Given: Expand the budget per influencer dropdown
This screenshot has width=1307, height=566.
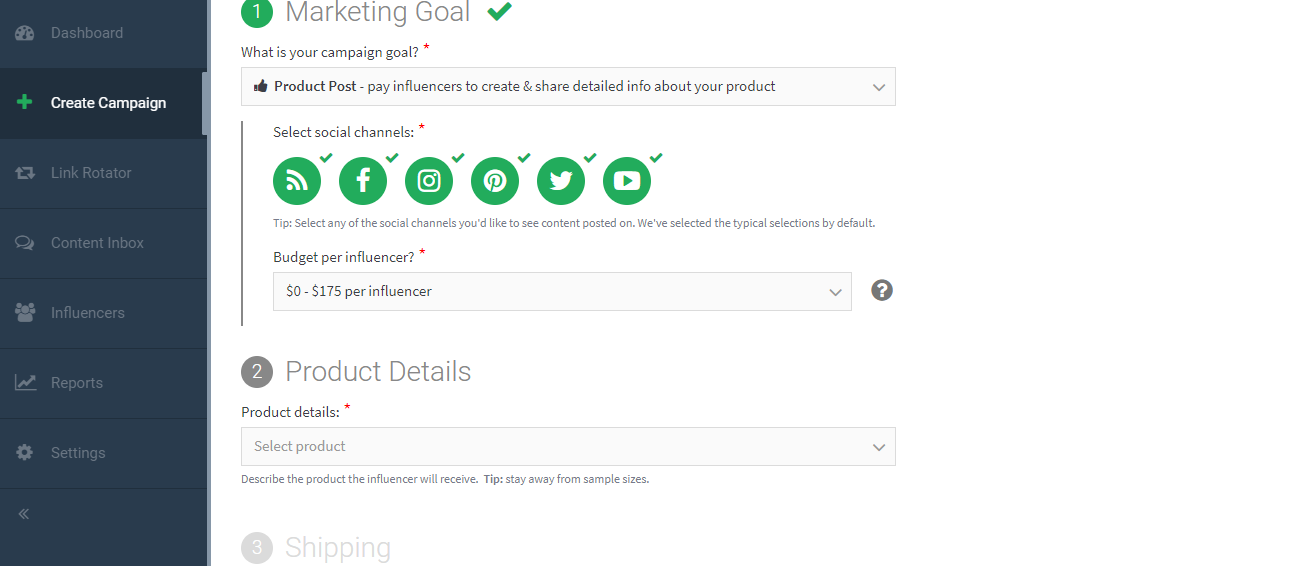Looking at the screenshot, I should [562, 292].
